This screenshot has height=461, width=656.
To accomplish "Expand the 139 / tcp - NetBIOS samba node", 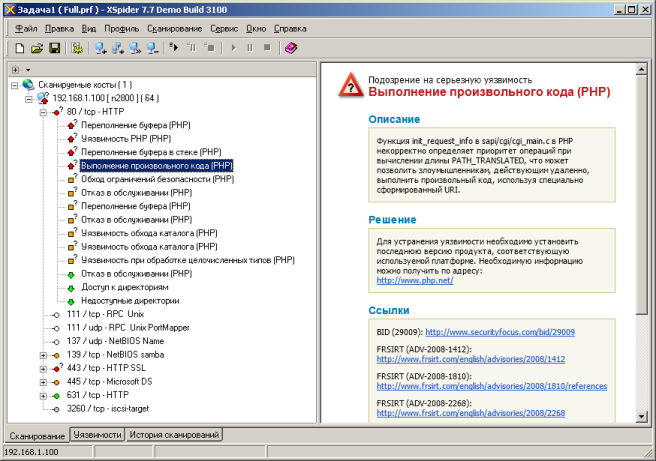I will pos(43,356).
